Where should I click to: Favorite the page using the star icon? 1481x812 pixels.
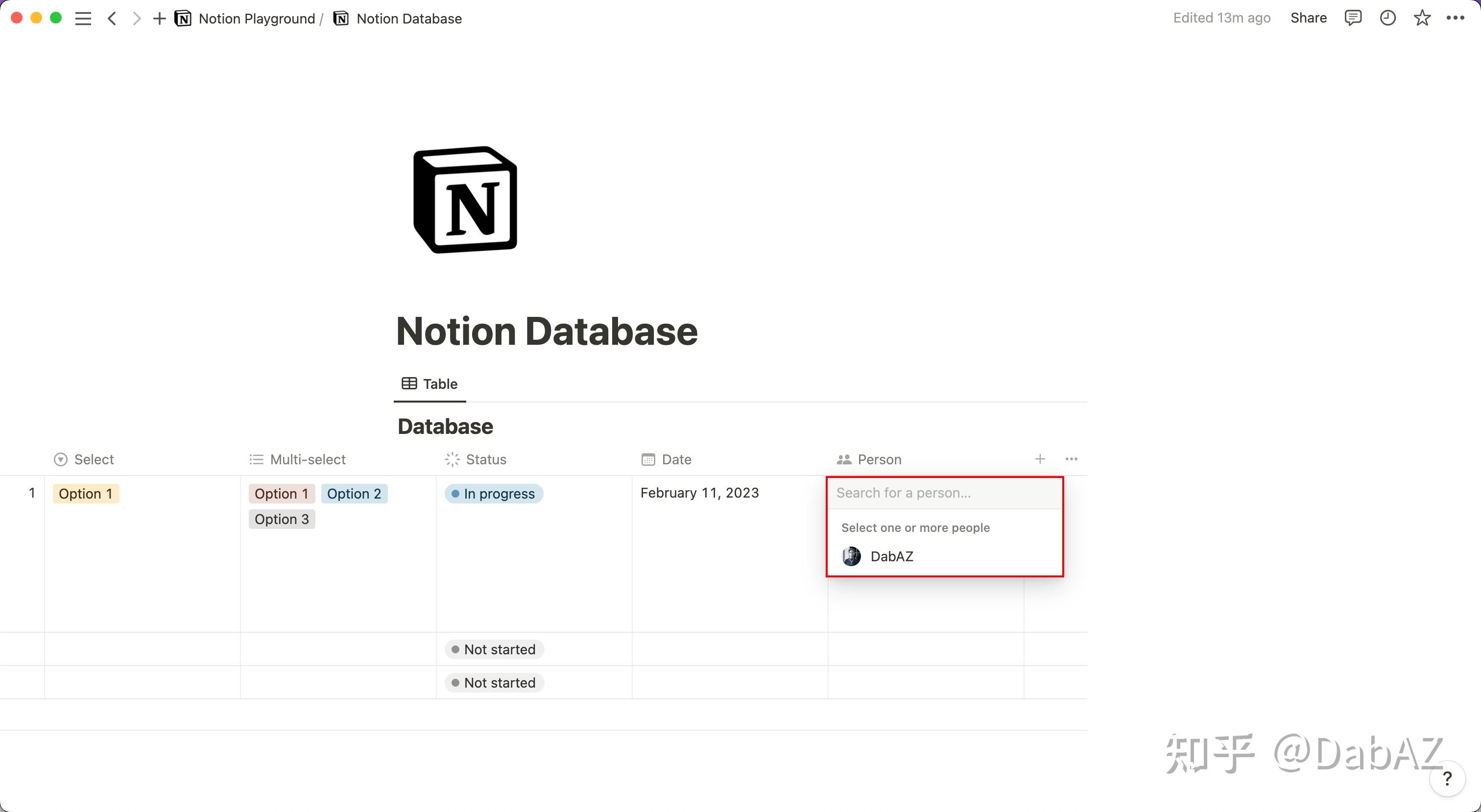click(x=1422, y=18)
